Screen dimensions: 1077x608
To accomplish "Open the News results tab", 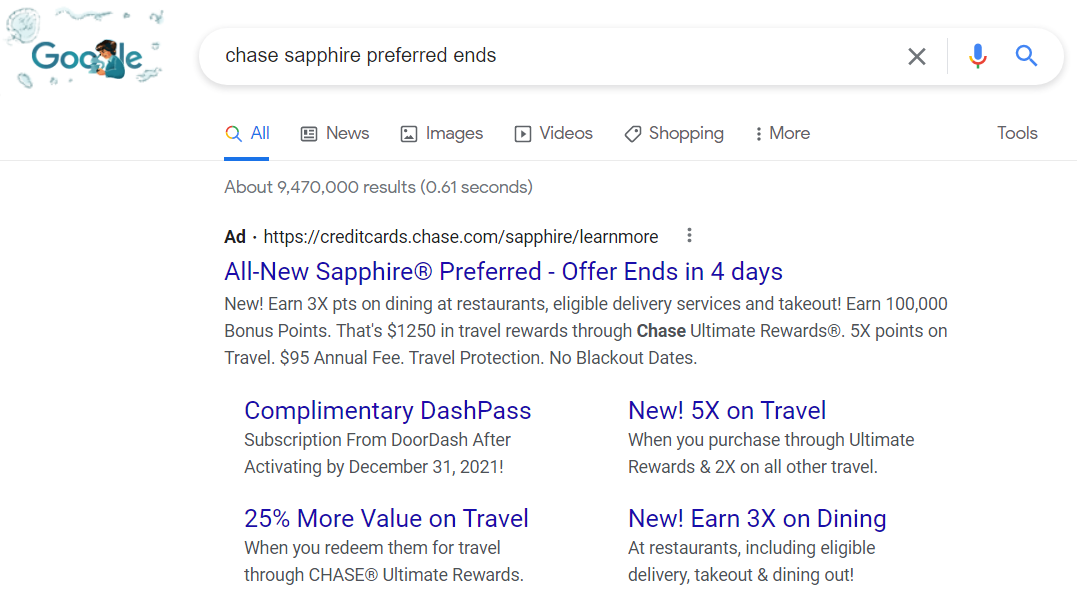I will [x=335, y=133].
